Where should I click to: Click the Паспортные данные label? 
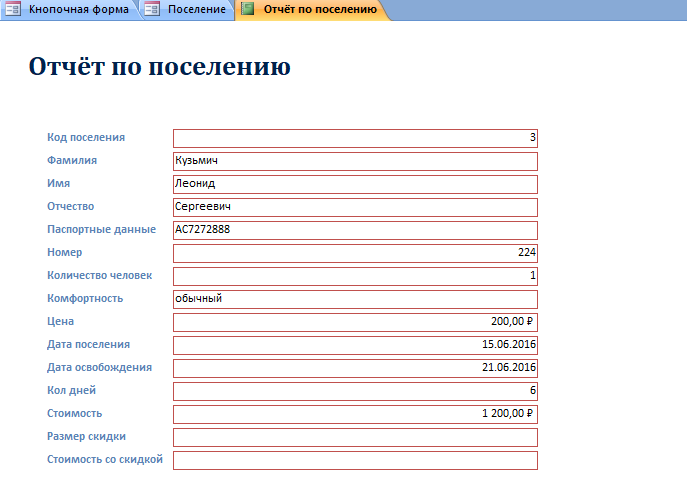[x=101, y=229]
